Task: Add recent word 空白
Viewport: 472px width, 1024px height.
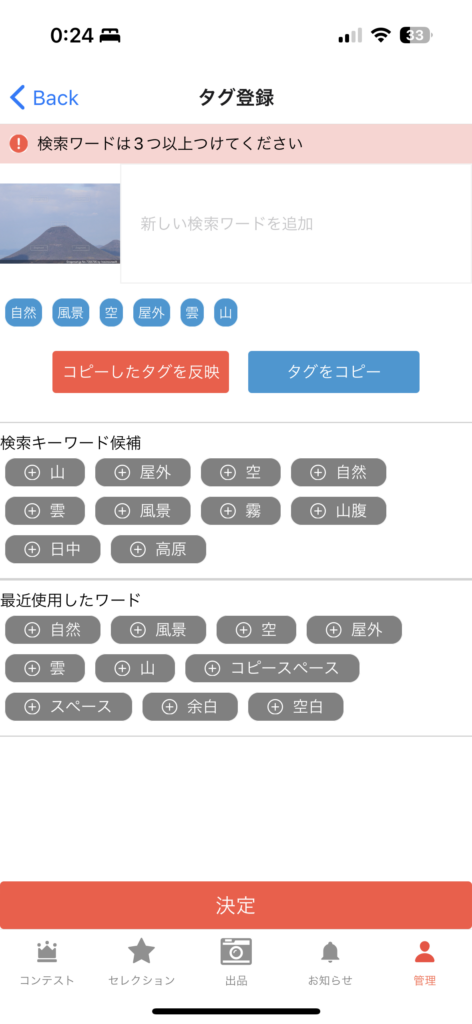Action: point(296,707)
